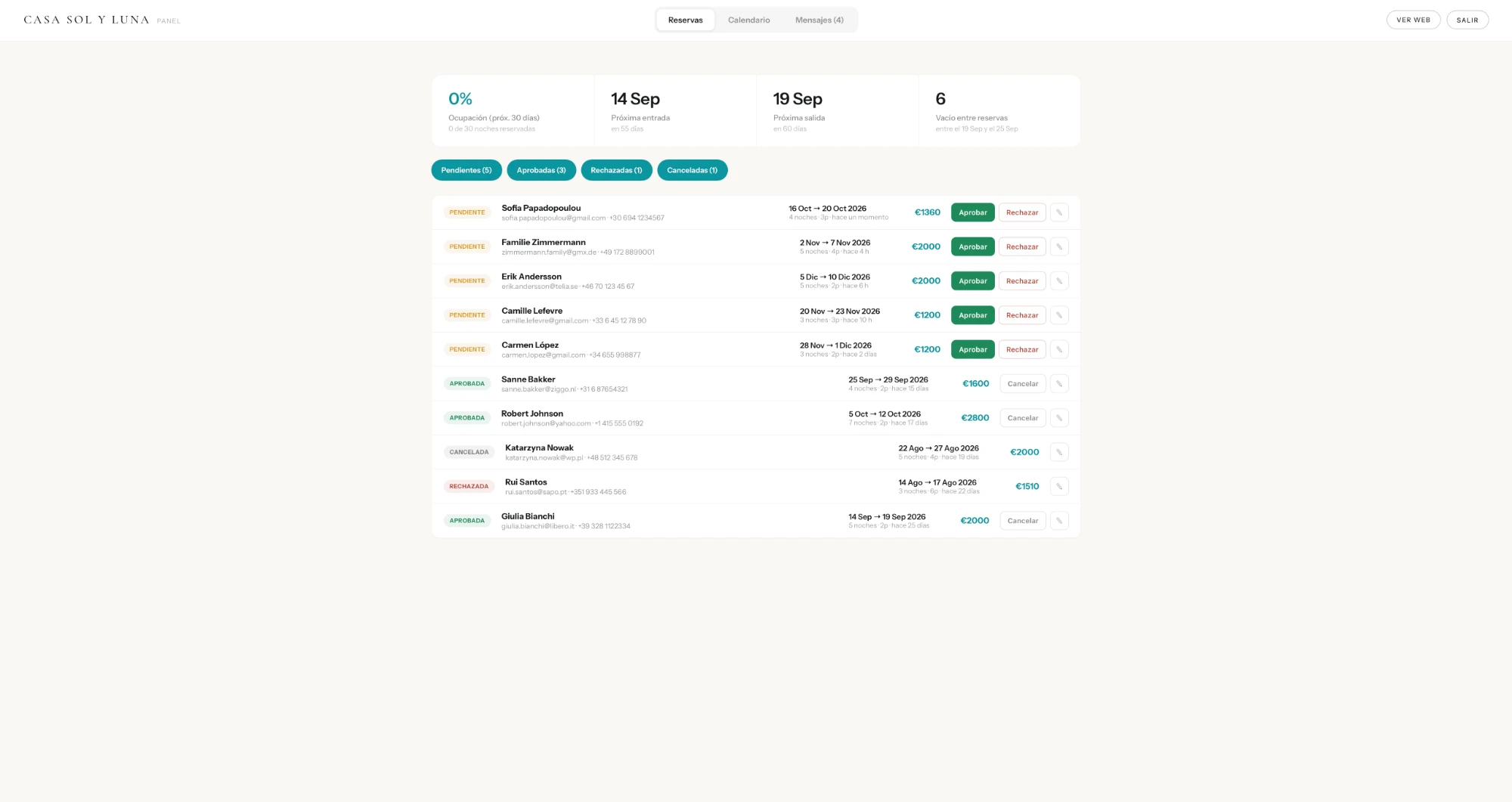The width and height of the screenshot is (1512, 802).
Task: Click the CANCELADA badge on Katarzyna Nowak
Action: pos(469,452)
